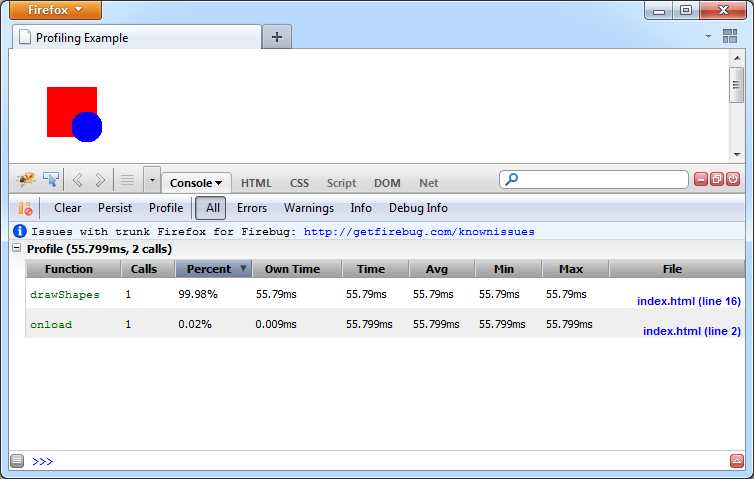Open the getfirebug.com/knownissues link

419,231
